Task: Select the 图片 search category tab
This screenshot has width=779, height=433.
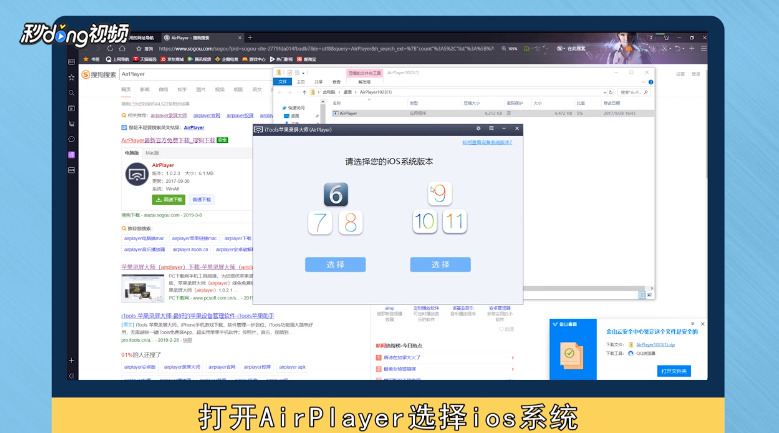Action: tap(201, 89)
